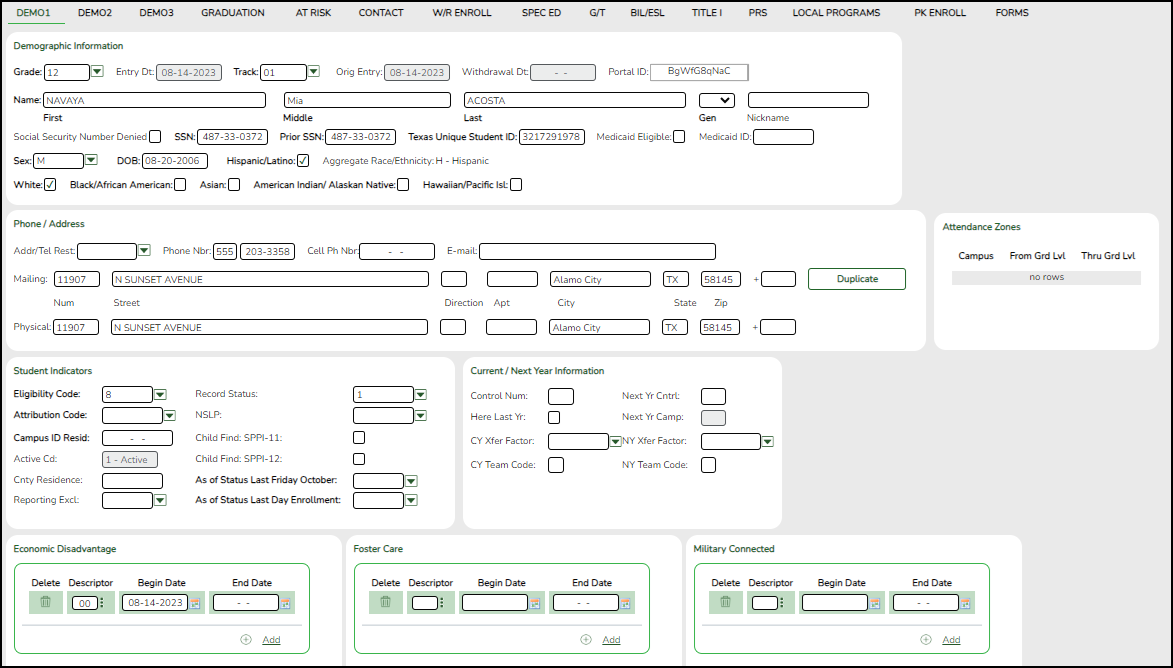Click the End Date calendar icon under Economic Disadvantage
Screen dimensions: 1173x668
284,602
